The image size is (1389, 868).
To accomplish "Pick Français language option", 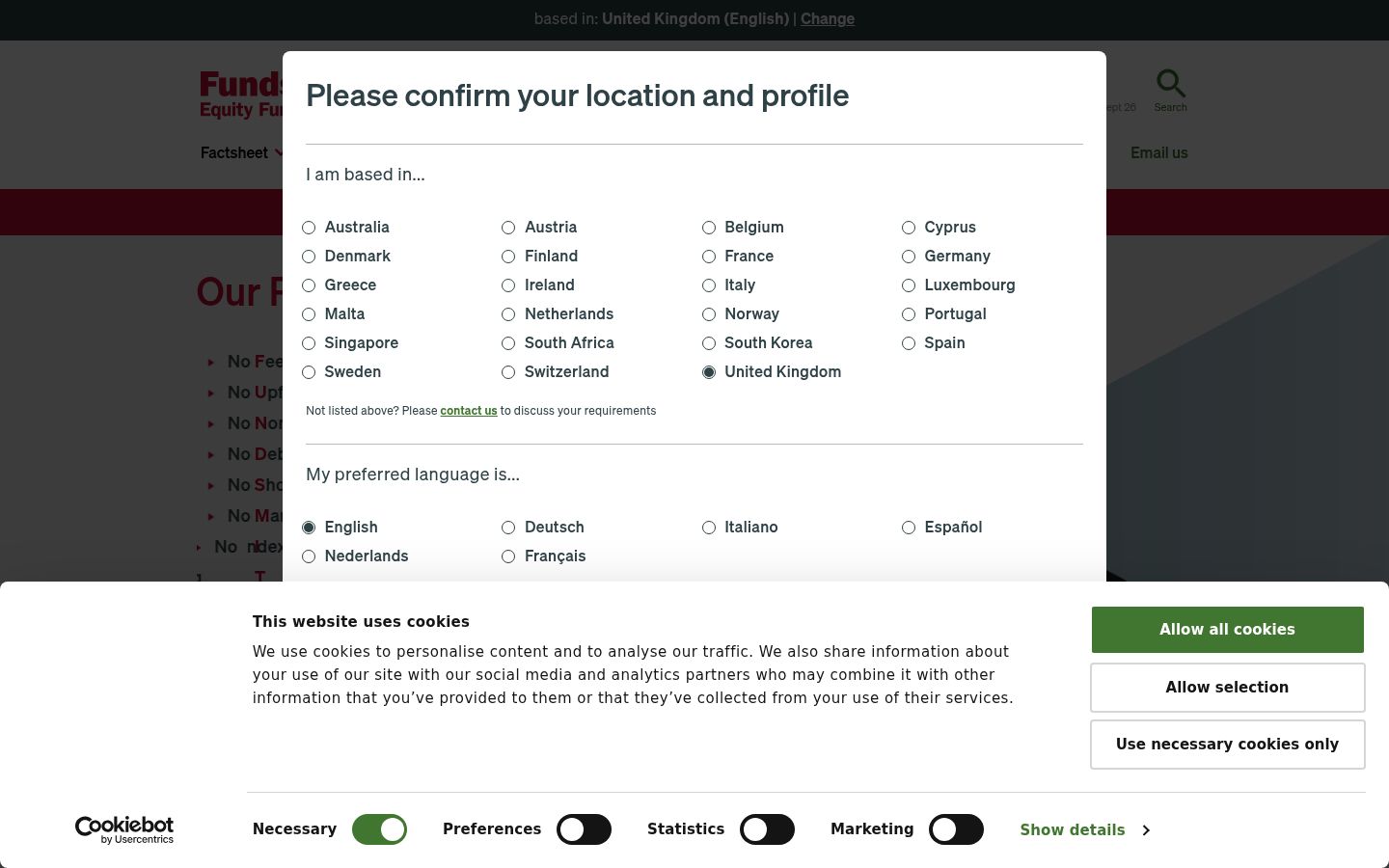I will coord(508,556).
